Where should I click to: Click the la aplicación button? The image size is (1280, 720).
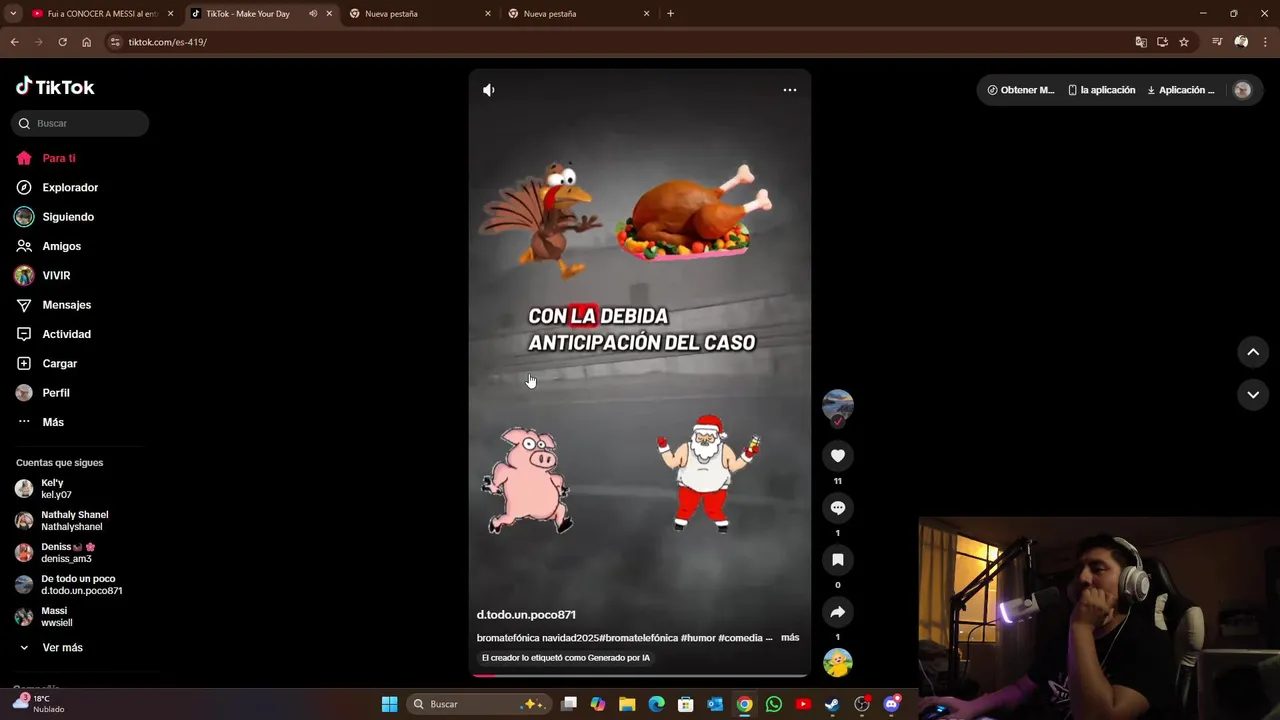coord(1101,90)
